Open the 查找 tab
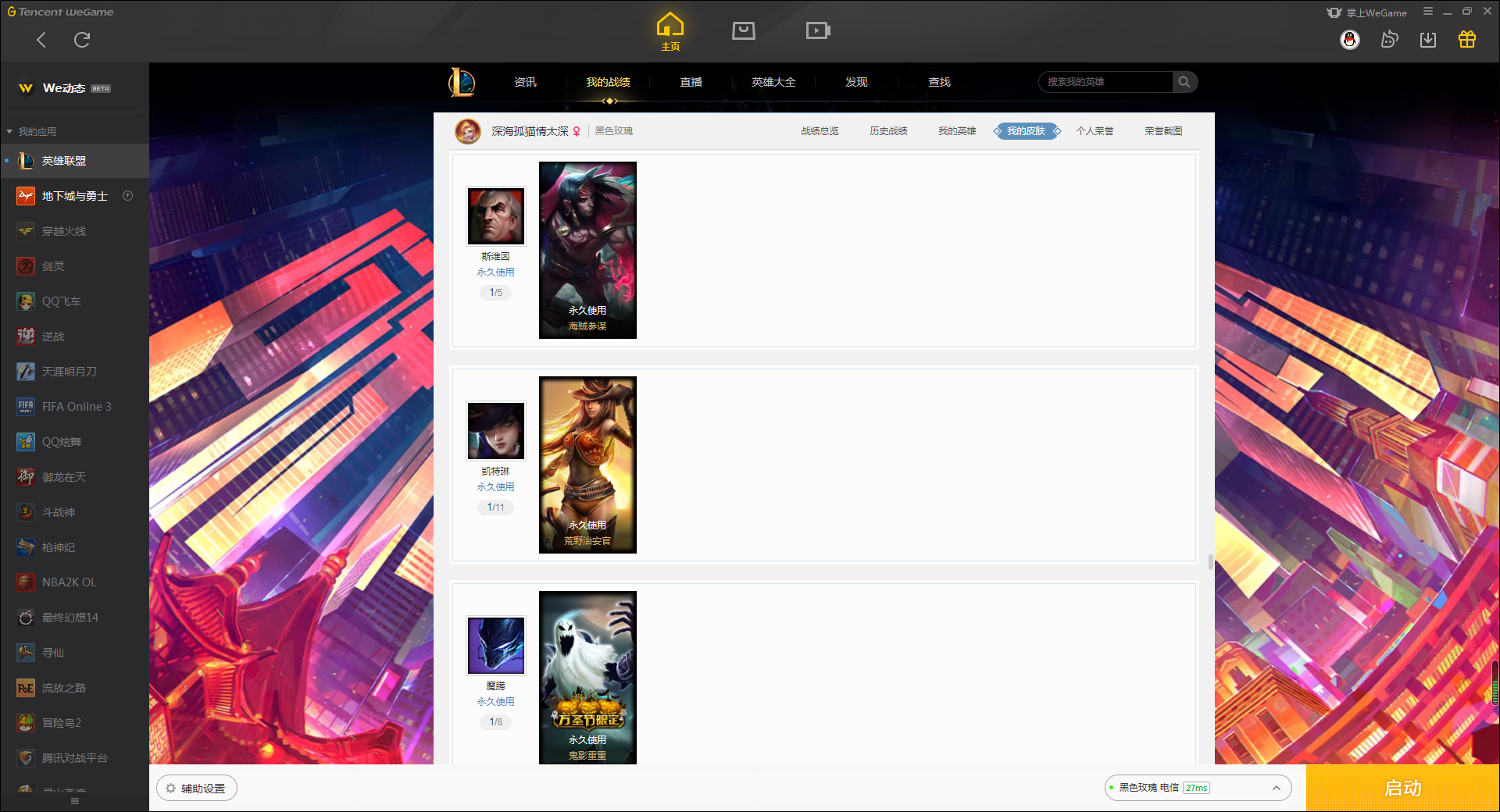 [939, 82]
